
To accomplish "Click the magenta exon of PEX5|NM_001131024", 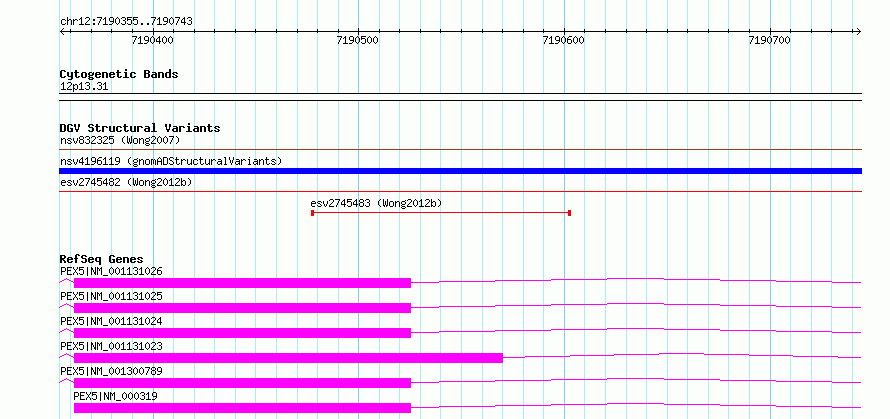I will point(242,333).
